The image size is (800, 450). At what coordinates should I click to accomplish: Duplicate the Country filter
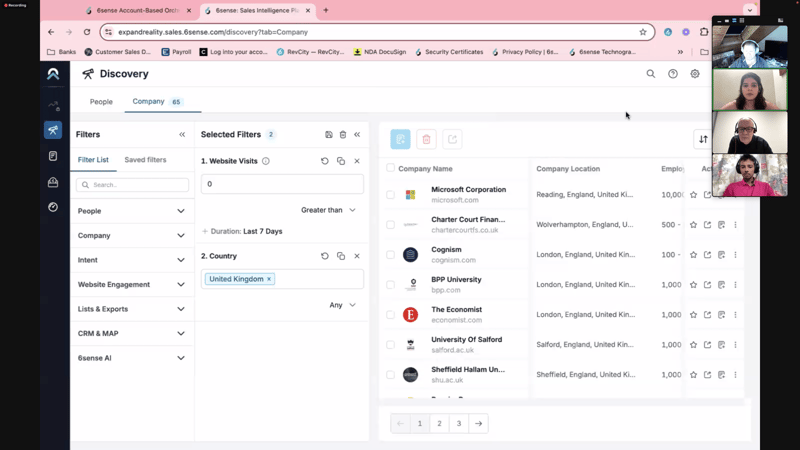341,256
